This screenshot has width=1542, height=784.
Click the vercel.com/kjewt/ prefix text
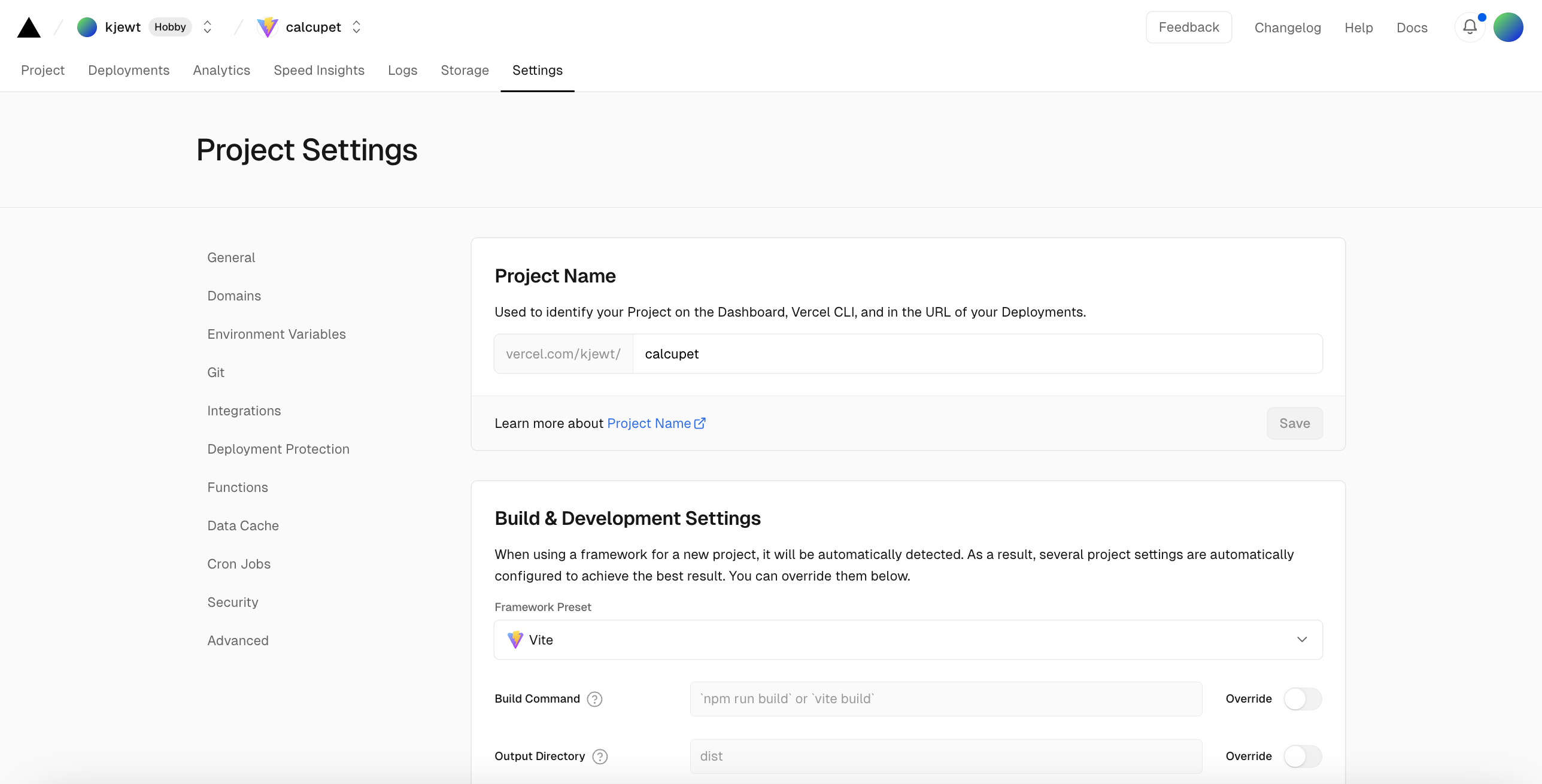point(563,354)
